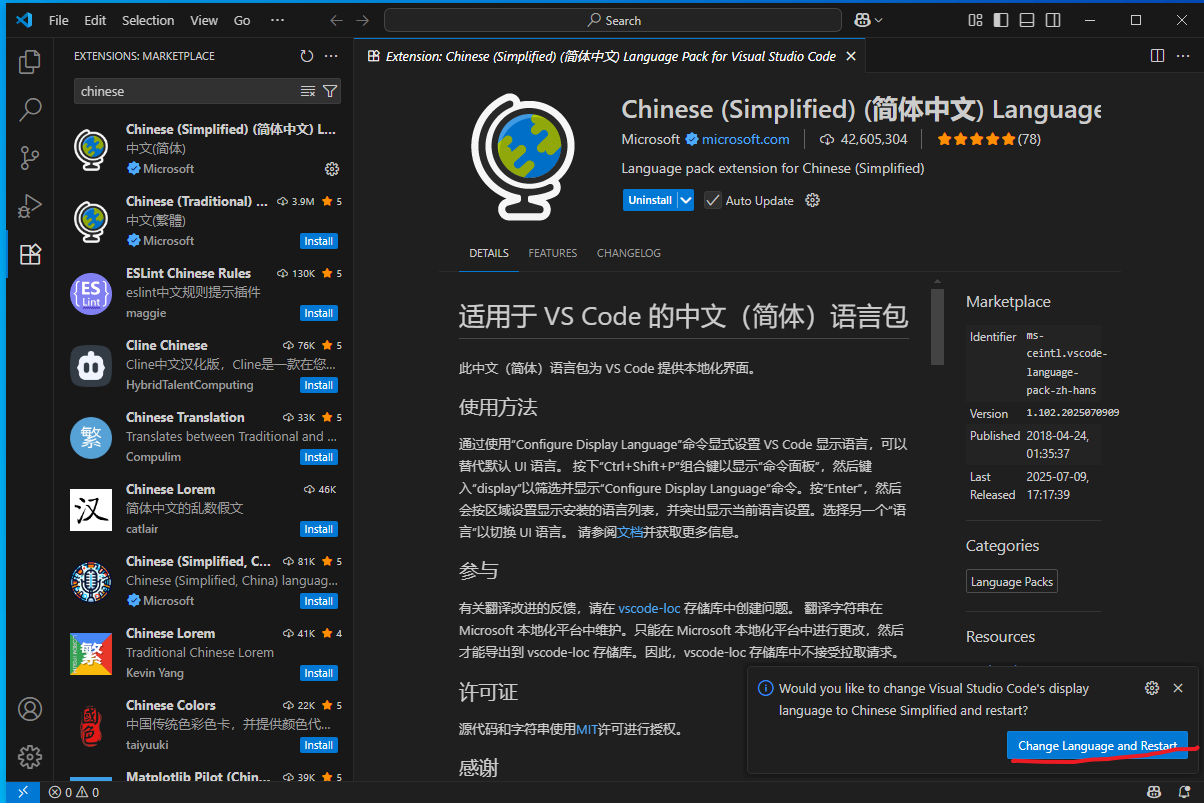This screenshot has width=1204, height=803.
Task: Install Chinese (Traditional) language pack
Action: pos(319,241)
